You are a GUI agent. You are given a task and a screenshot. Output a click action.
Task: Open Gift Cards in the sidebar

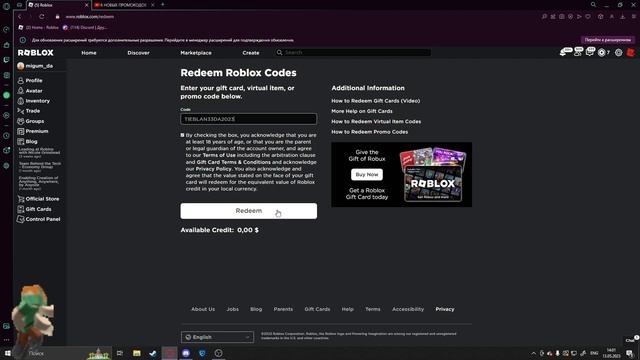point(34,209)
